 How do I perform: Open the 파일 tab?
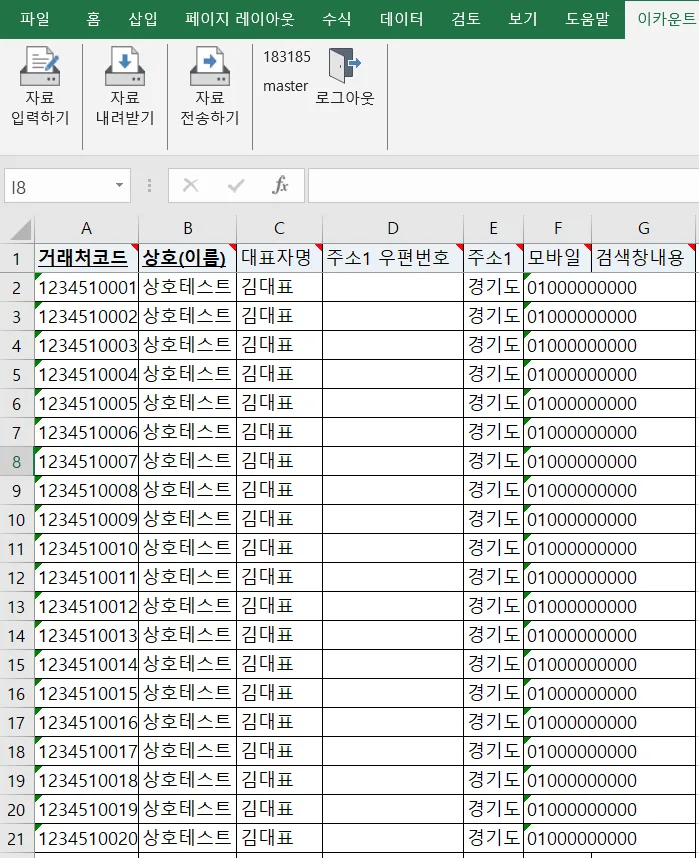pos(34,19)
